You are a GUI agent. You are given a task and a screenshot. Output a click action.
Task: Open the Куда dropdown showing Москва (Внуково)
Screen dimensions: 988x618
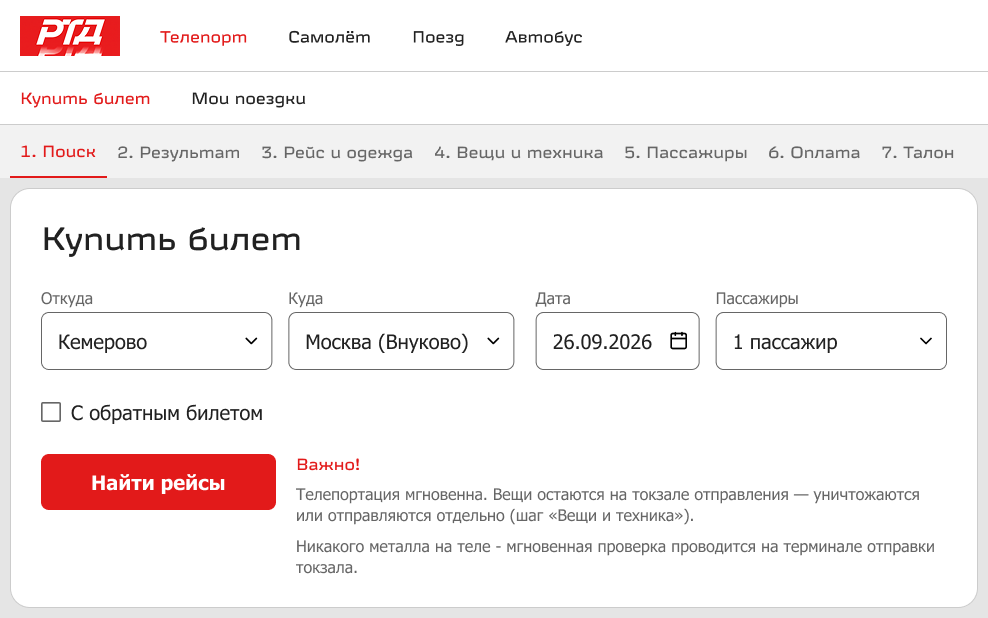401,341
